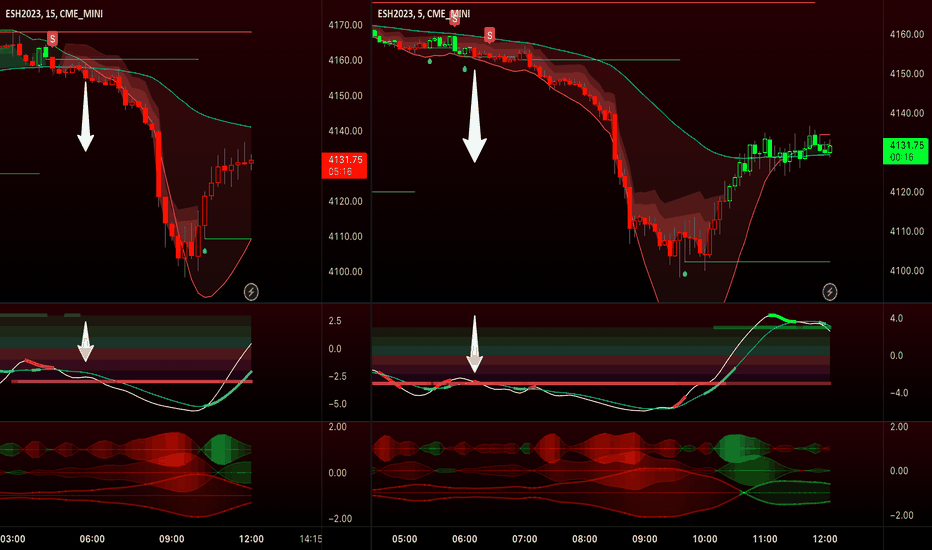Click the lightning icon on the 15-minute chart
Image resolution: width=932 pixels, height=550 pixels.
[251, 292]
